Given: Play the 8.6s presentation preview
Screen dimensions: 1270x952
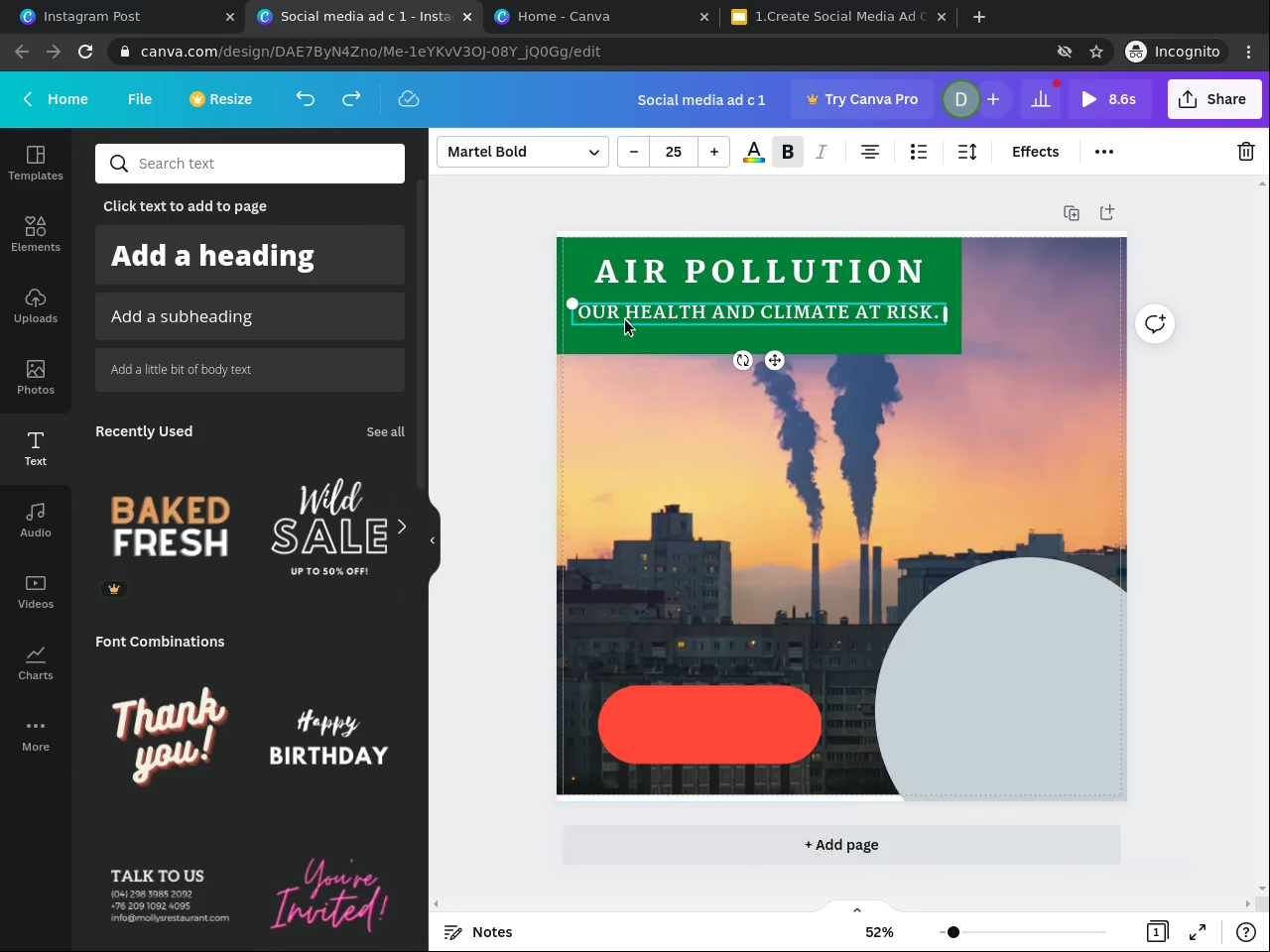Looking at the screenshot, I should click(x=1109, y=99).
